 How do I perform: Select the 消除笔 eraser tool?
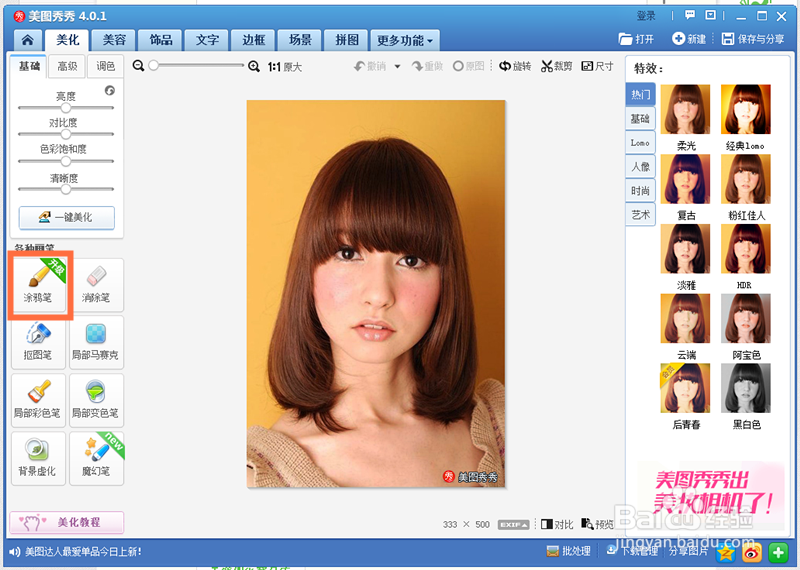tap(96, 285)
